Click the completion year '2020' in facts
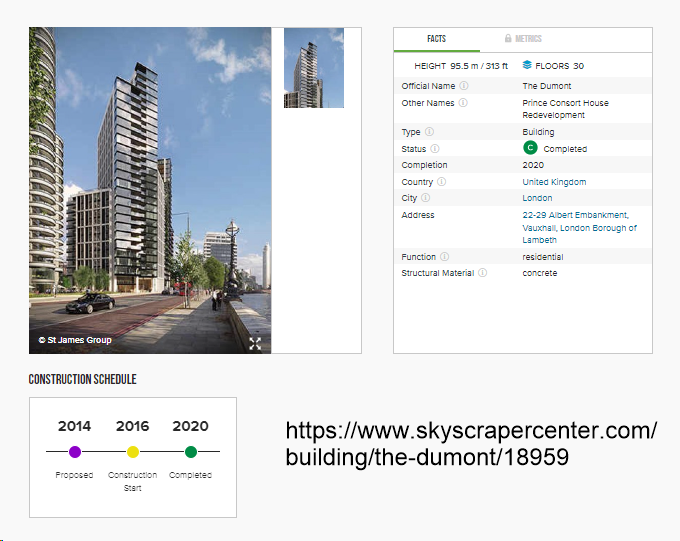Screen dimensions: 680x541 click(533, 165)
